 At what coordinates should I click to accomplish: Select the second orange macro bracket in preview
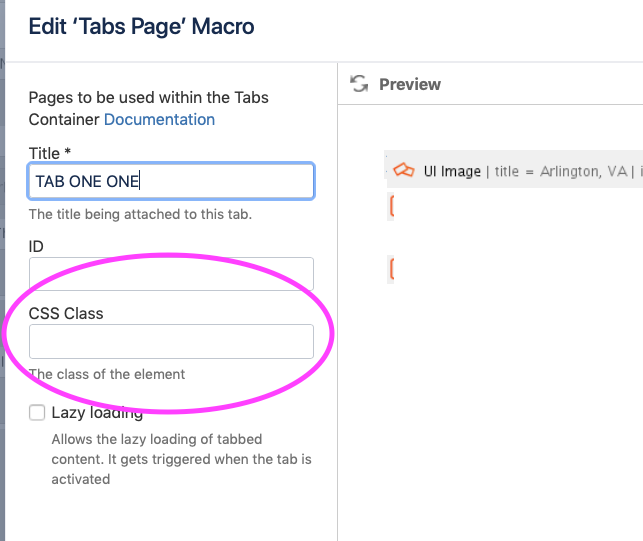pyautogui.click(x=392, y=269)
